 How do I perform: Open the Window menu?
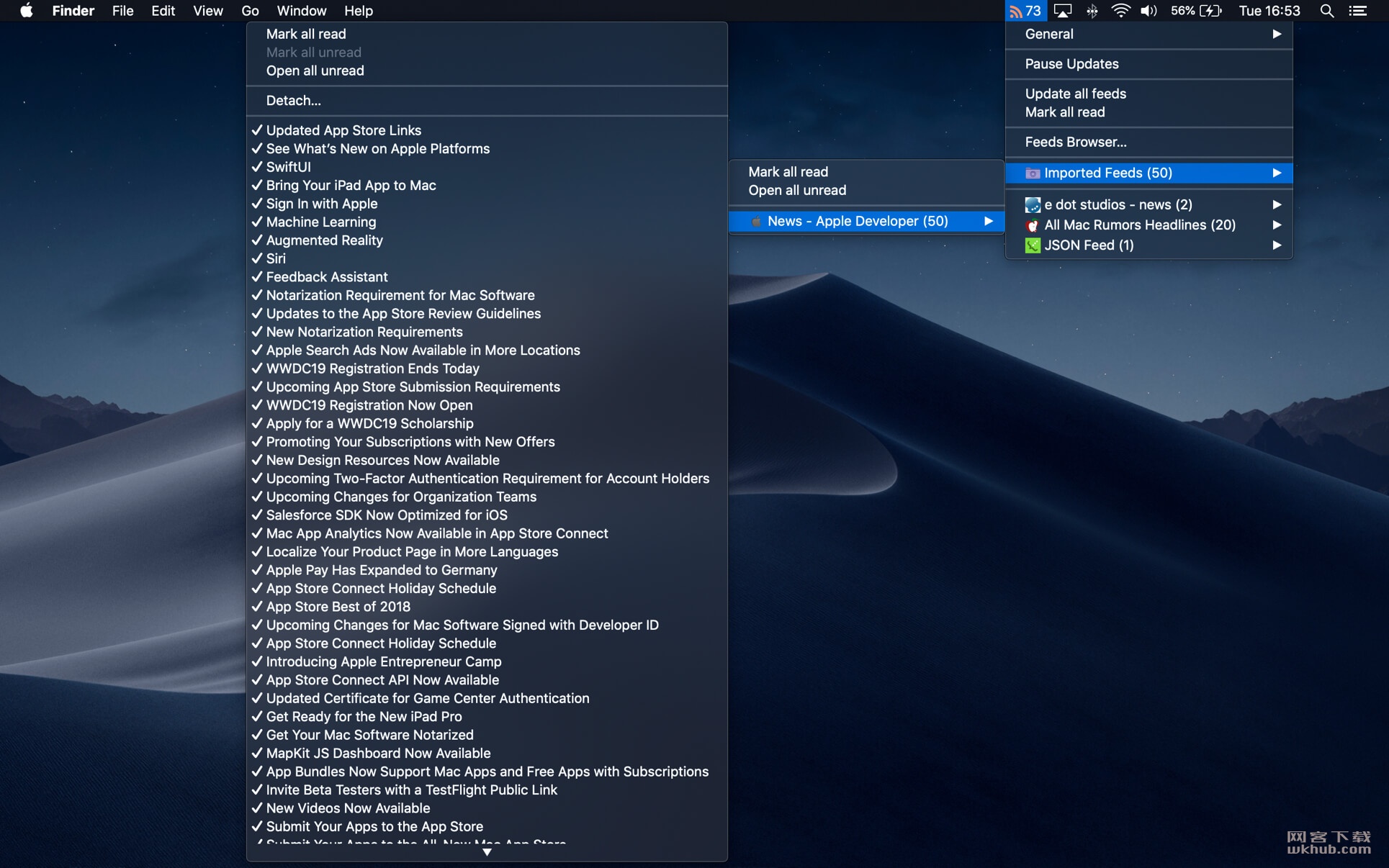click(302, 11)
